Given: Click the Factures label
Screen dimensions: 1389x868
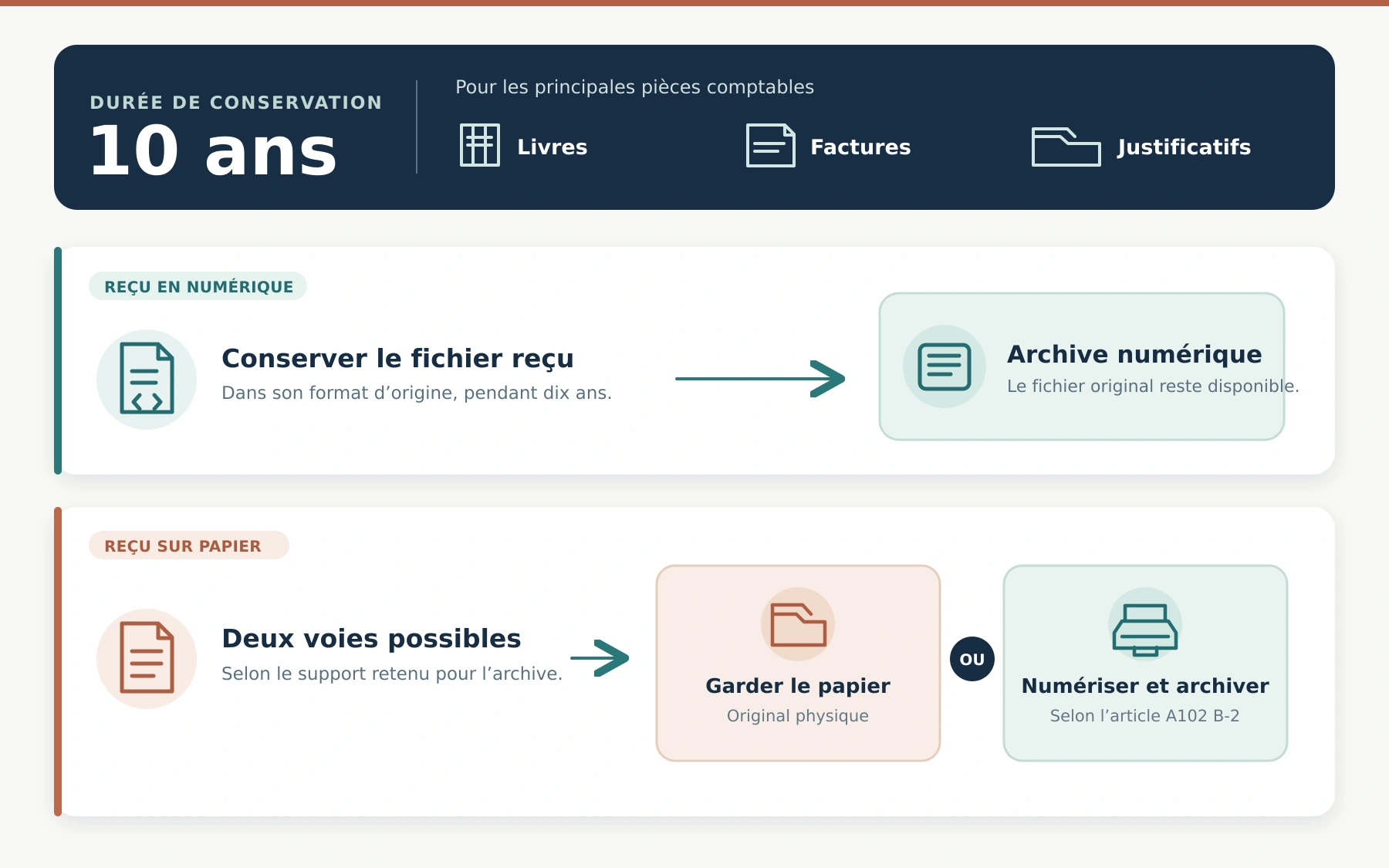Looking at the screenshot, I should [860, 147].
